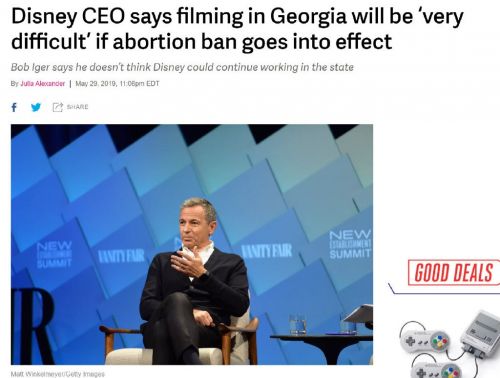500x378 pixels.
Task: Open the SHARE text link
Action: pyautogui.click(x=77, y=107)
